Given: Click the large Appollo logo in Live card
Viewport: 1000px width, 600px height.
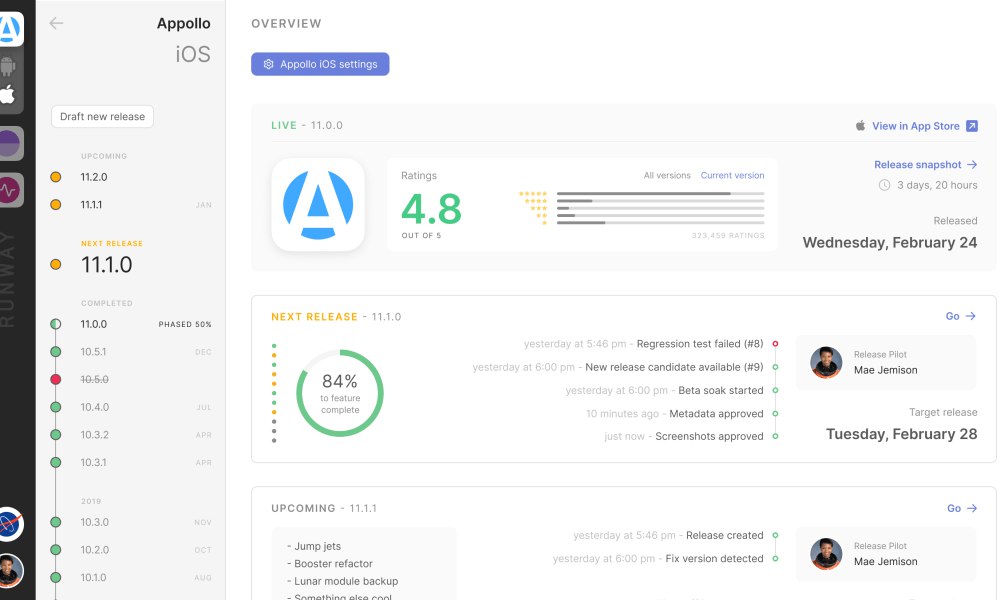Looking at the screenshot, I should (x=318, y=205).
